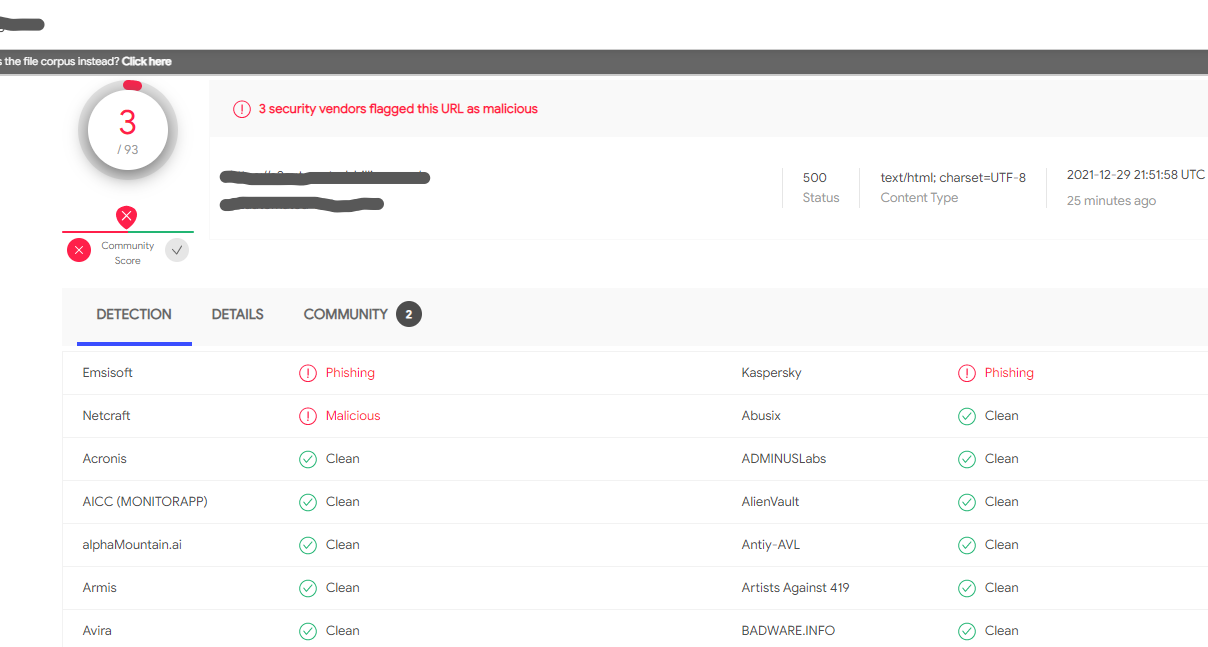Click the red X community vote button
Screen dimensions: 1208x647
click(79, 250)
